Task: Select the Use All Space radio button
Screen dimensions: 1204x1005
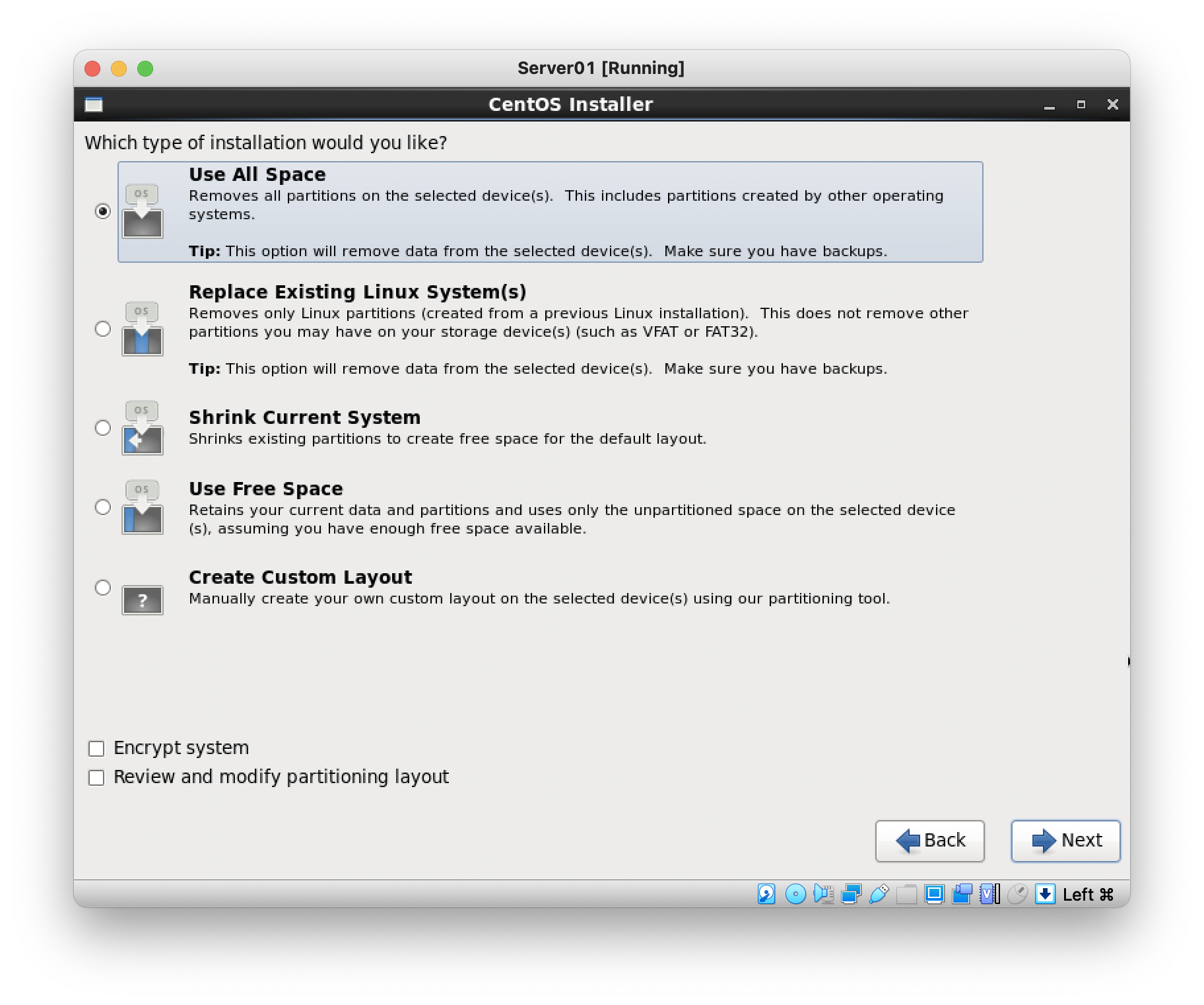Action: point(103,211)
